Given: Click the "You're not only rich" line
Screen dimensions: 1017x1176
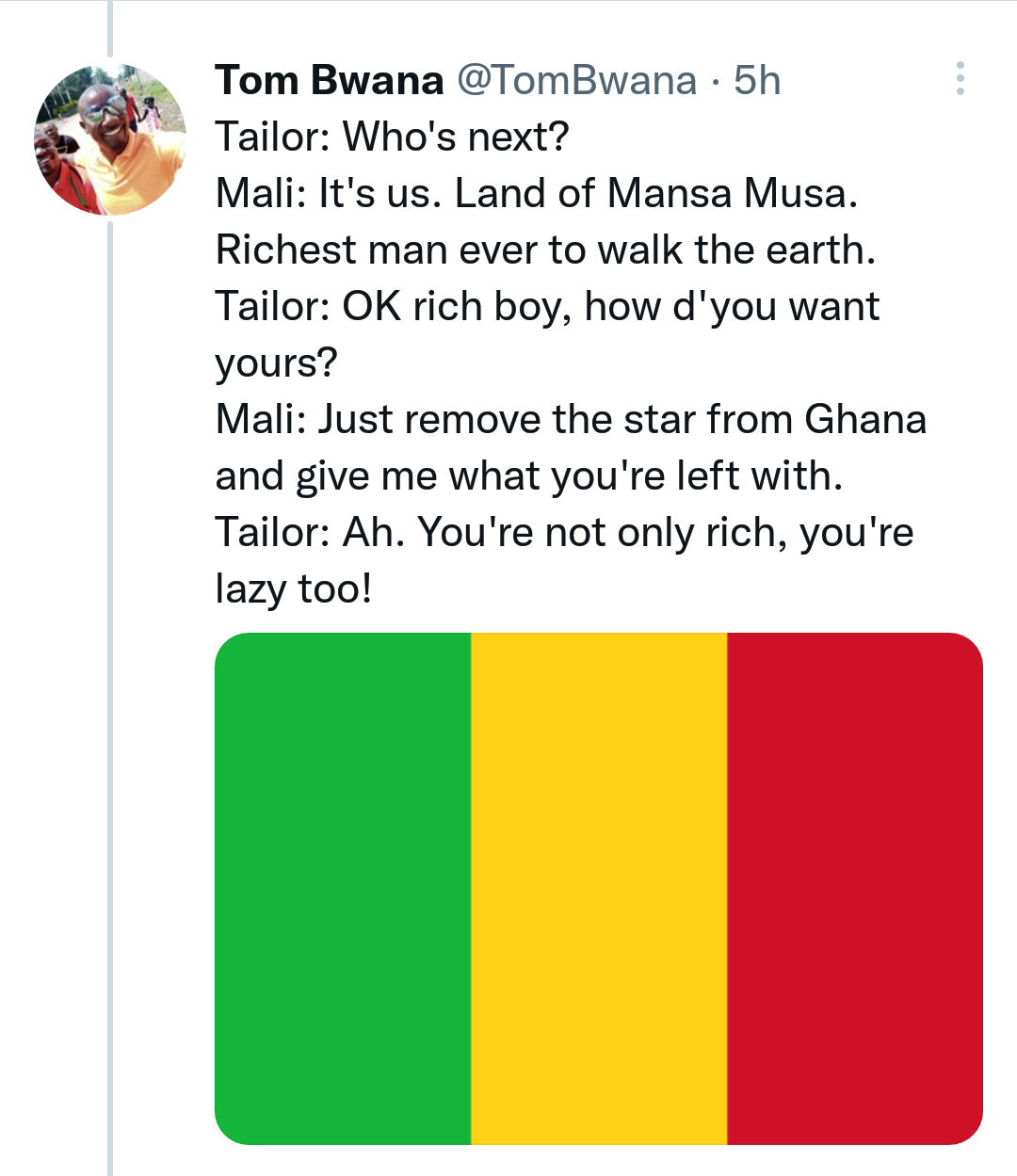Looking at the screenshot, I should click(564, 533).
